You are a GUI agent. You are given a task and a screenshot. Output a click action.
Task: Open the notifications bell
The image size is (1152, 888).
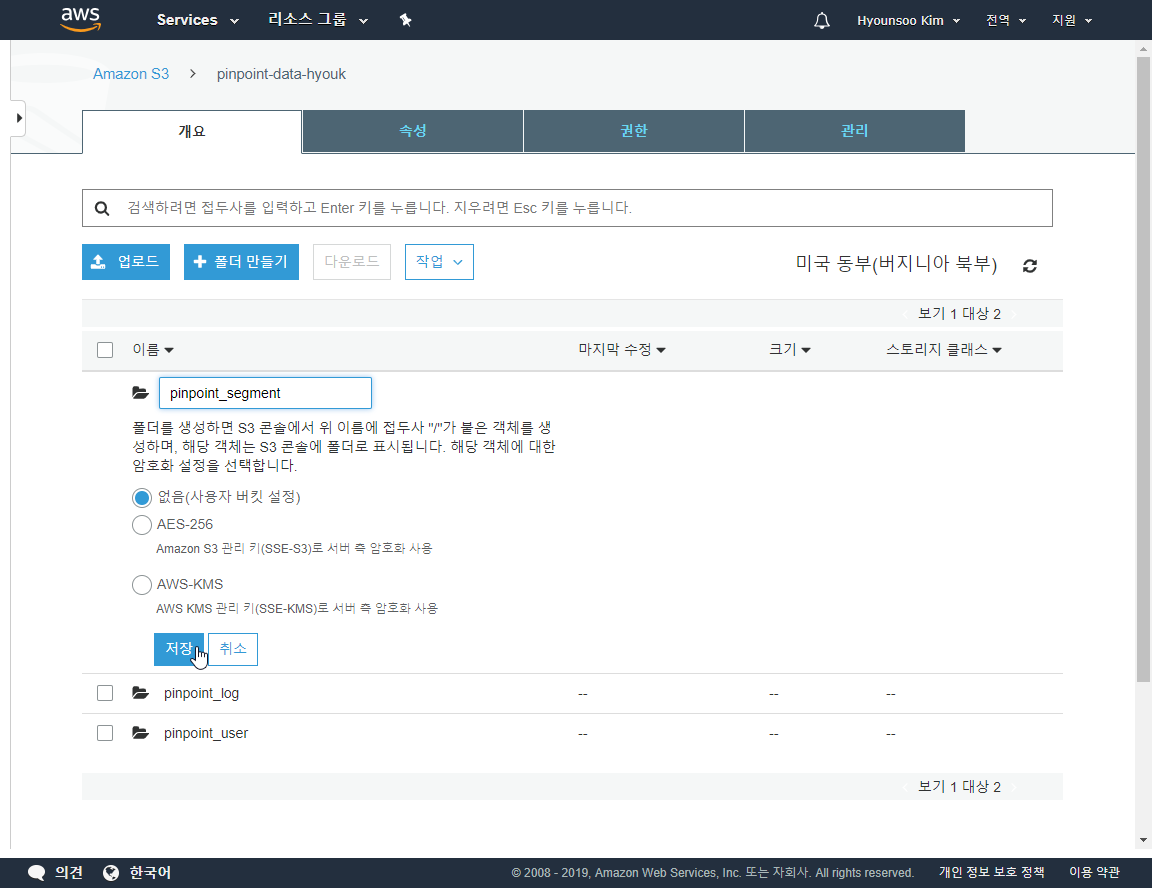821,21
